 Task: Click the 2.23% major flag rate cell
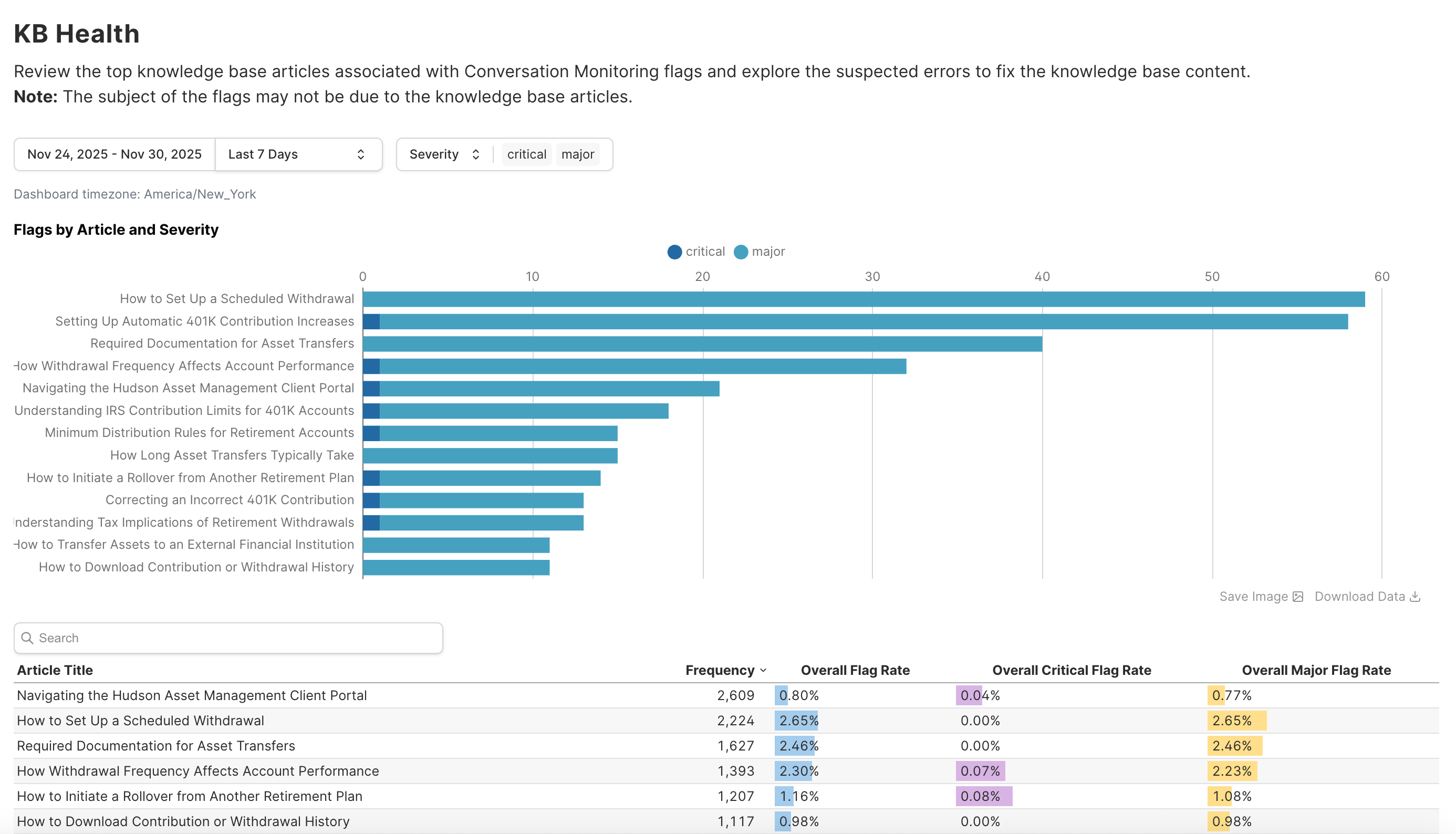[x=1232, y=771]
